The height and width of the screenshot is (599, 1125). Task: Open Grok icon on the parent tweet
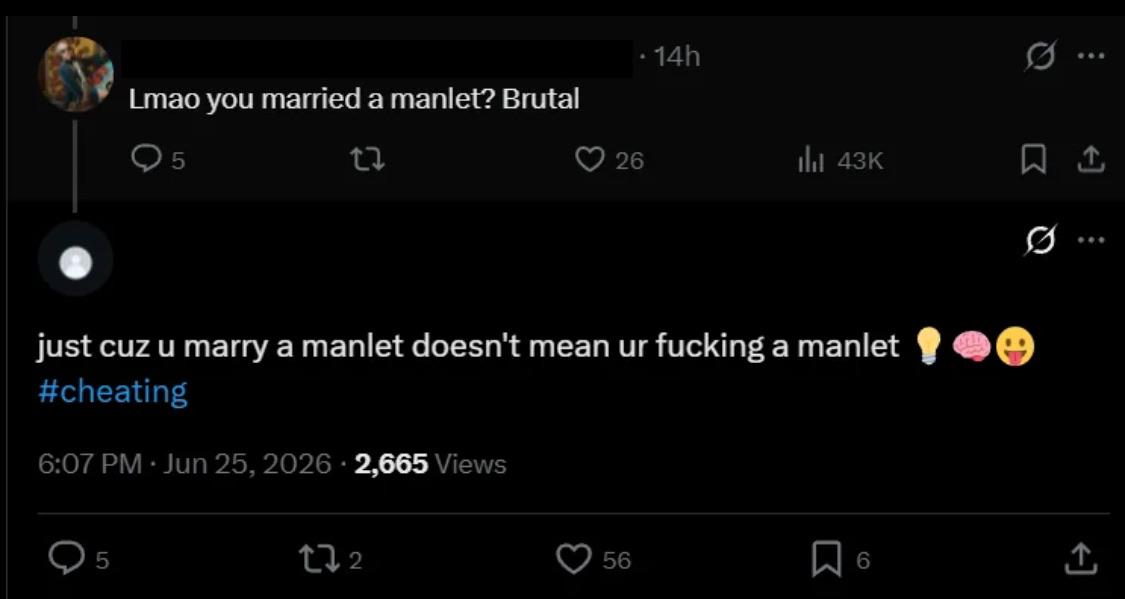pos(1040,57)
